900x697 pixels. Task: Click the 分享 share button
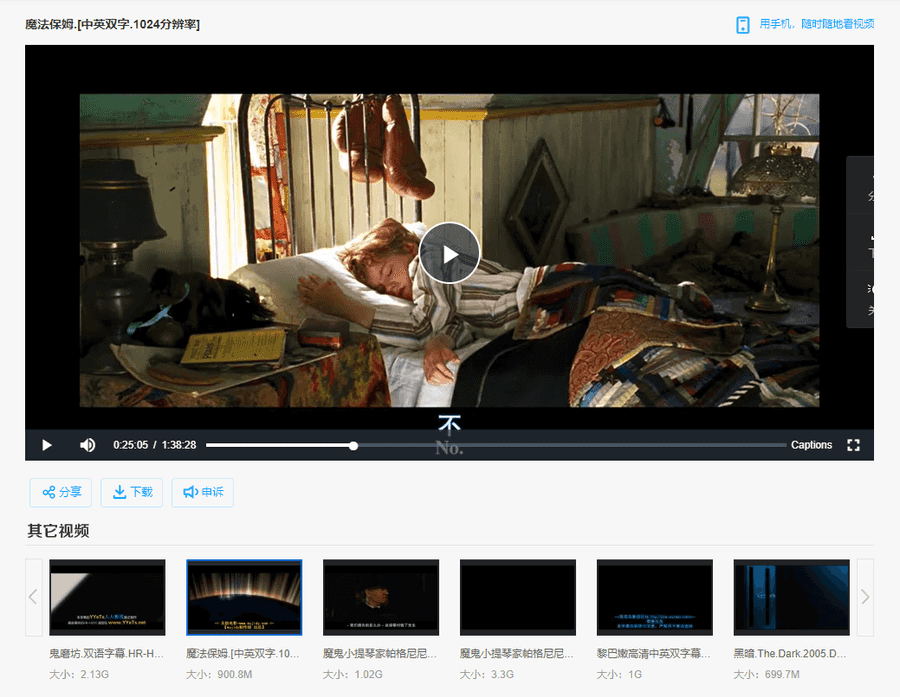(x=61, y=492)
